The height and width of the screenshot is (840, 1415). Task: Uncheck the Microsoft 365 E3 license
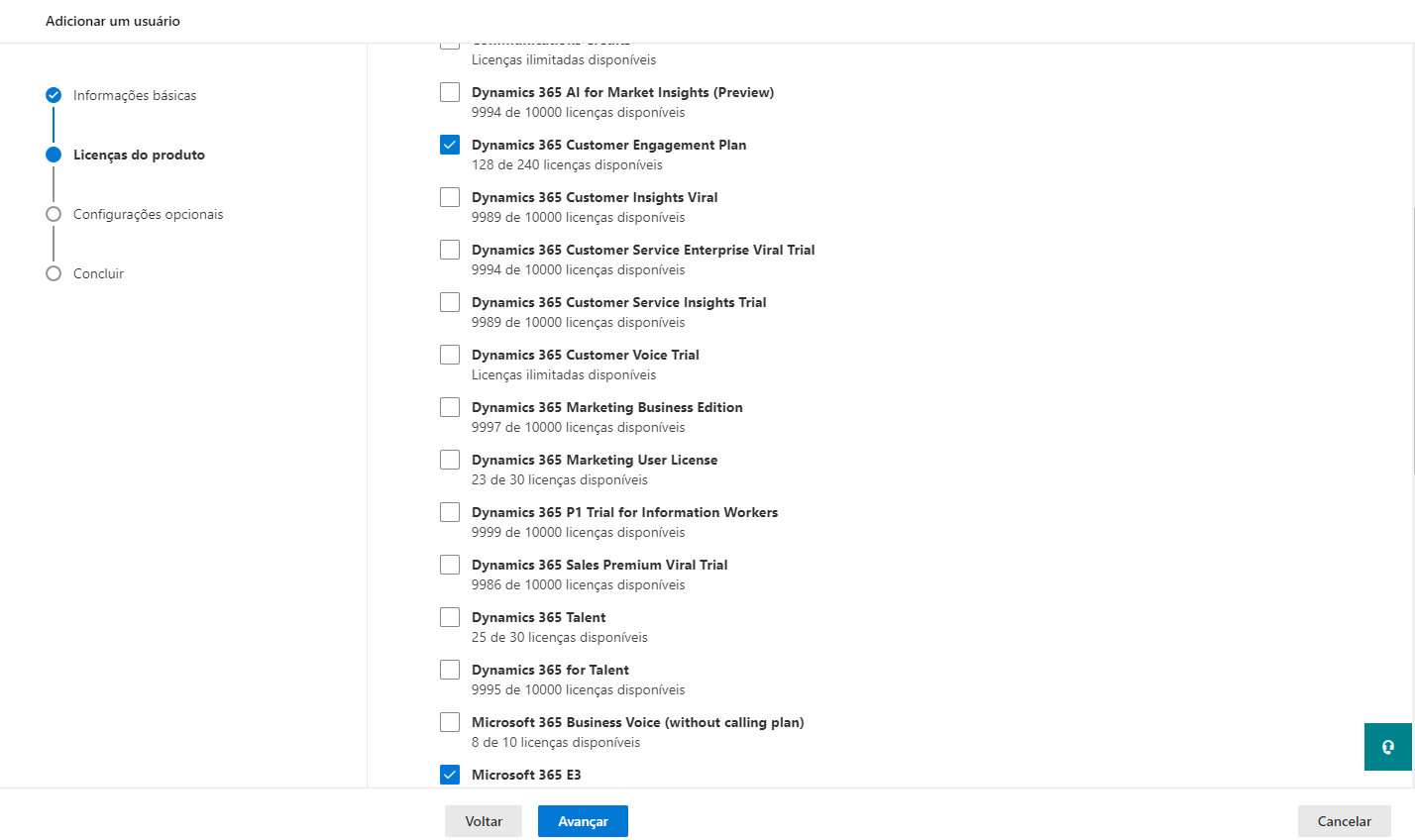coord(450,775)
